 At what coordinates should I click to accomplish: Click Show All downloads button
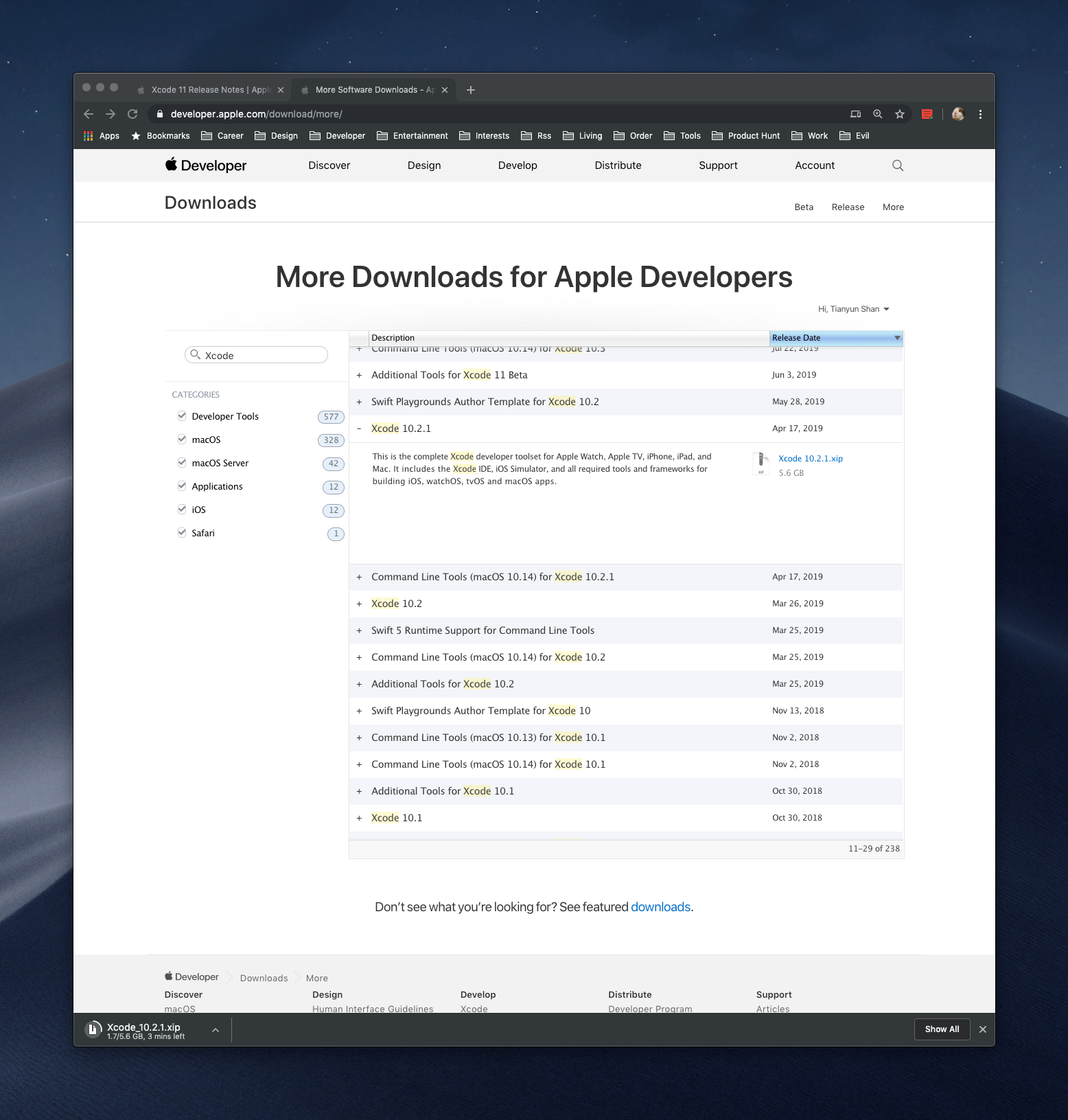pyautogui.click(x=942, y=1029)
